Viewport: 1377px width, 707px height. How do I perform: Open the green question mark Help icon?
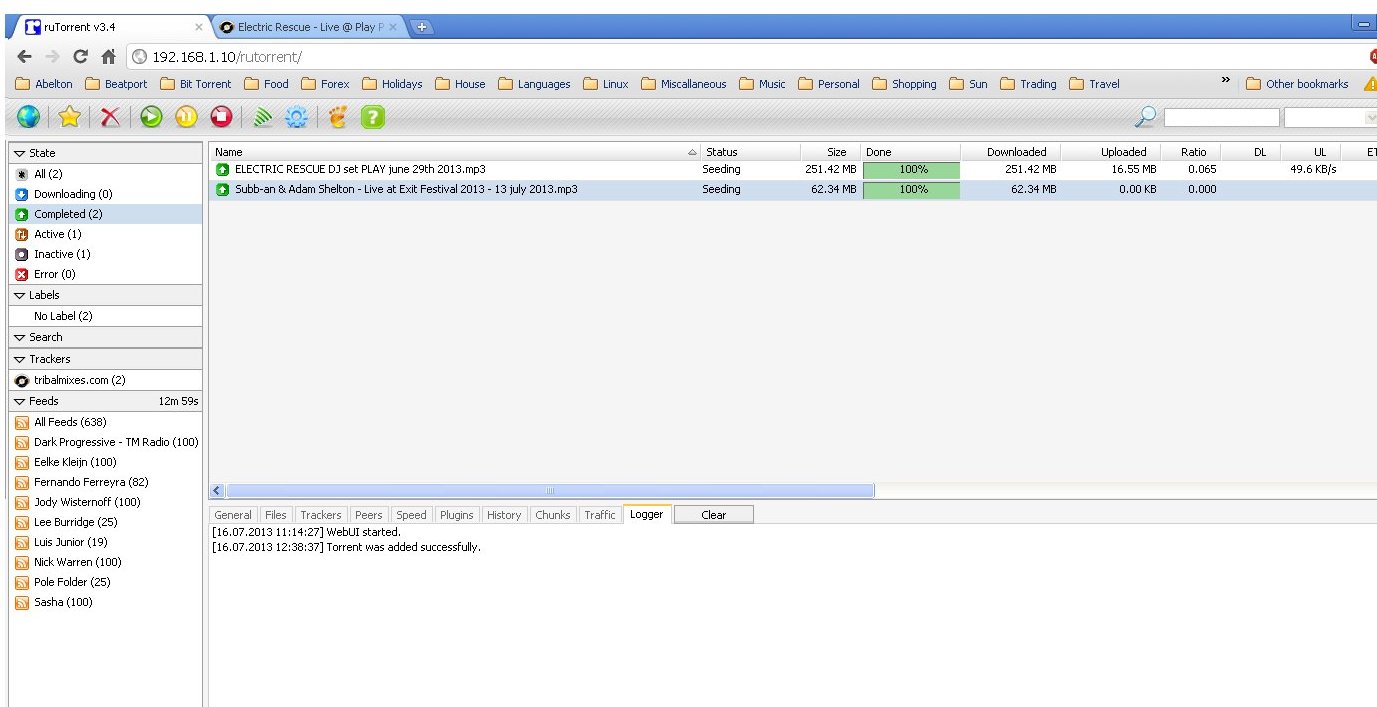point(372,118)
